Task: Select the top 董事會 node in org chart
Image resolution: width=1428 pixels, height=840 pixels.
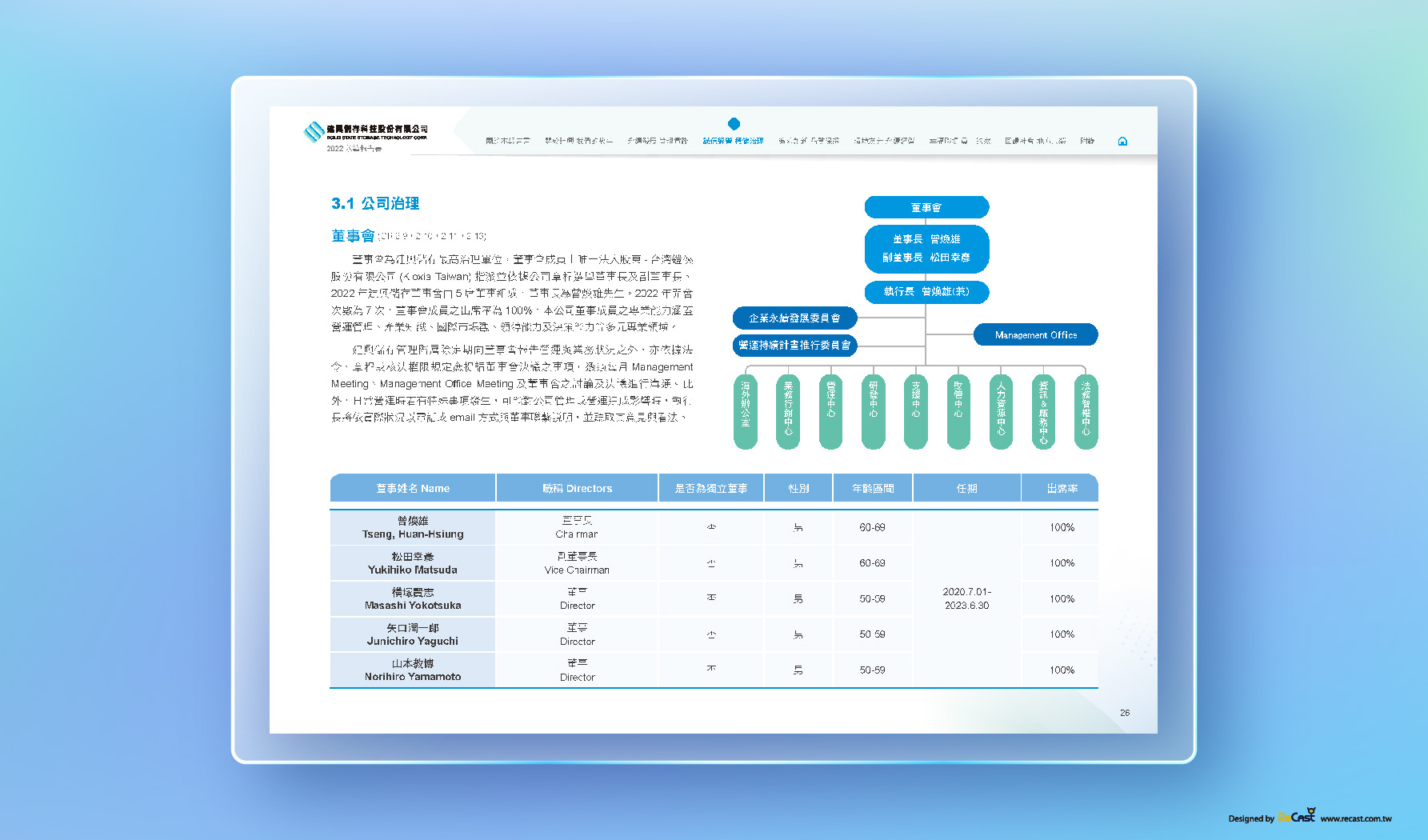Action: click(926, 207)
